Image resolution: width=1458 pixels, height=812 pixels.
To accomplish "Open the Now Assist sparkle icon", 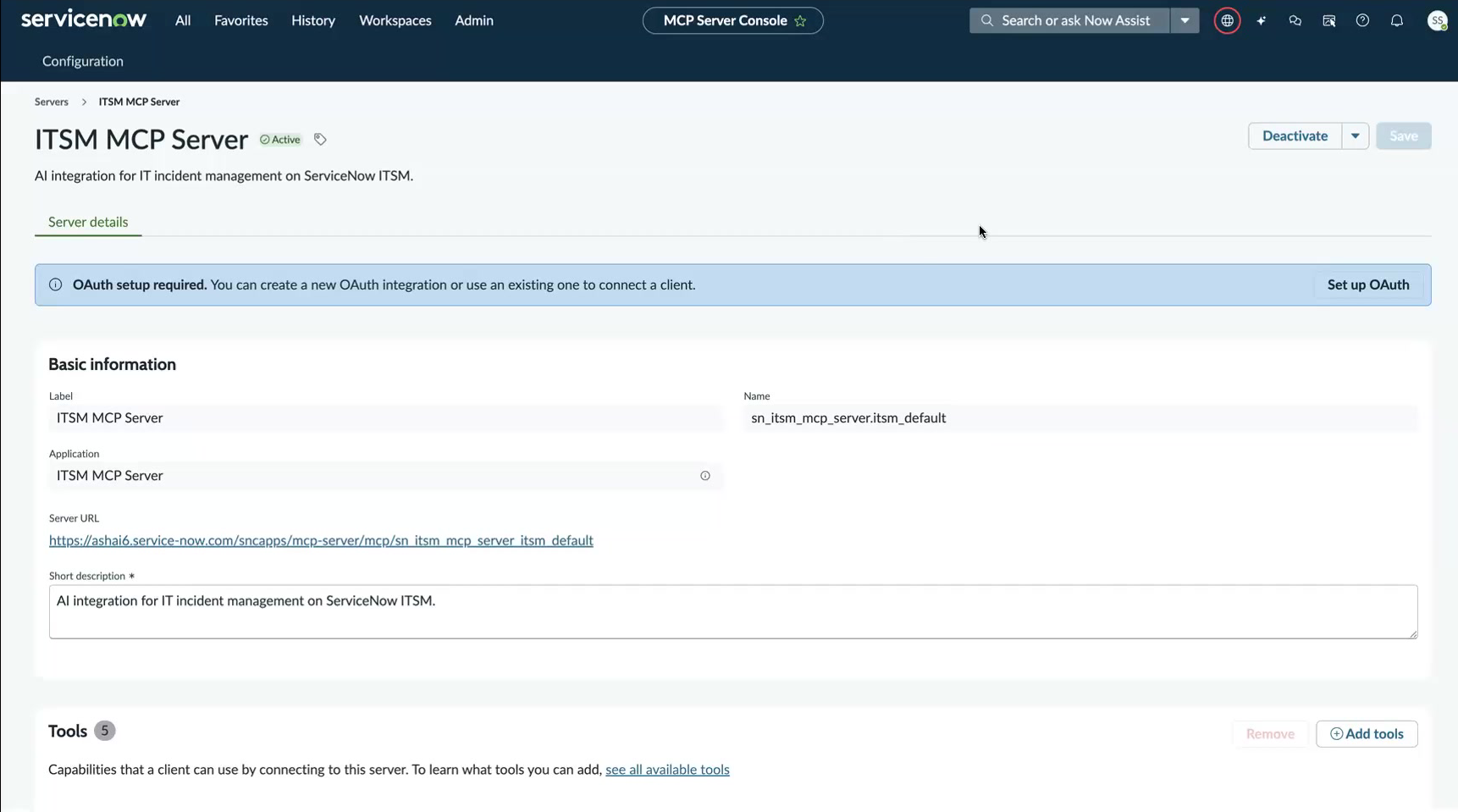I will coord(1262,20).
